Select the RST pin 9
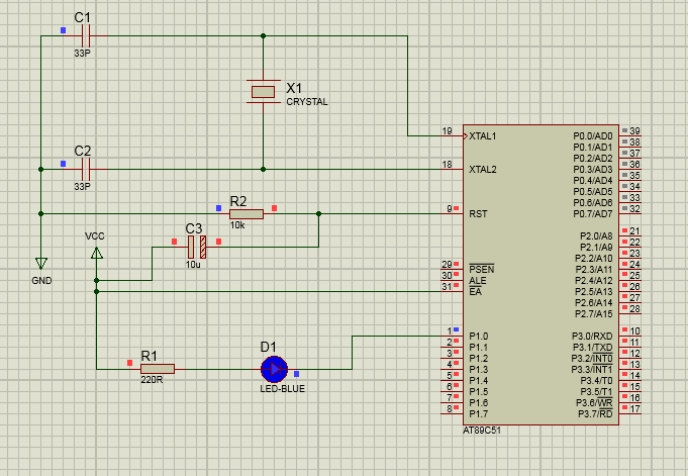Screen dimensions: 688x476 (452, 213)
